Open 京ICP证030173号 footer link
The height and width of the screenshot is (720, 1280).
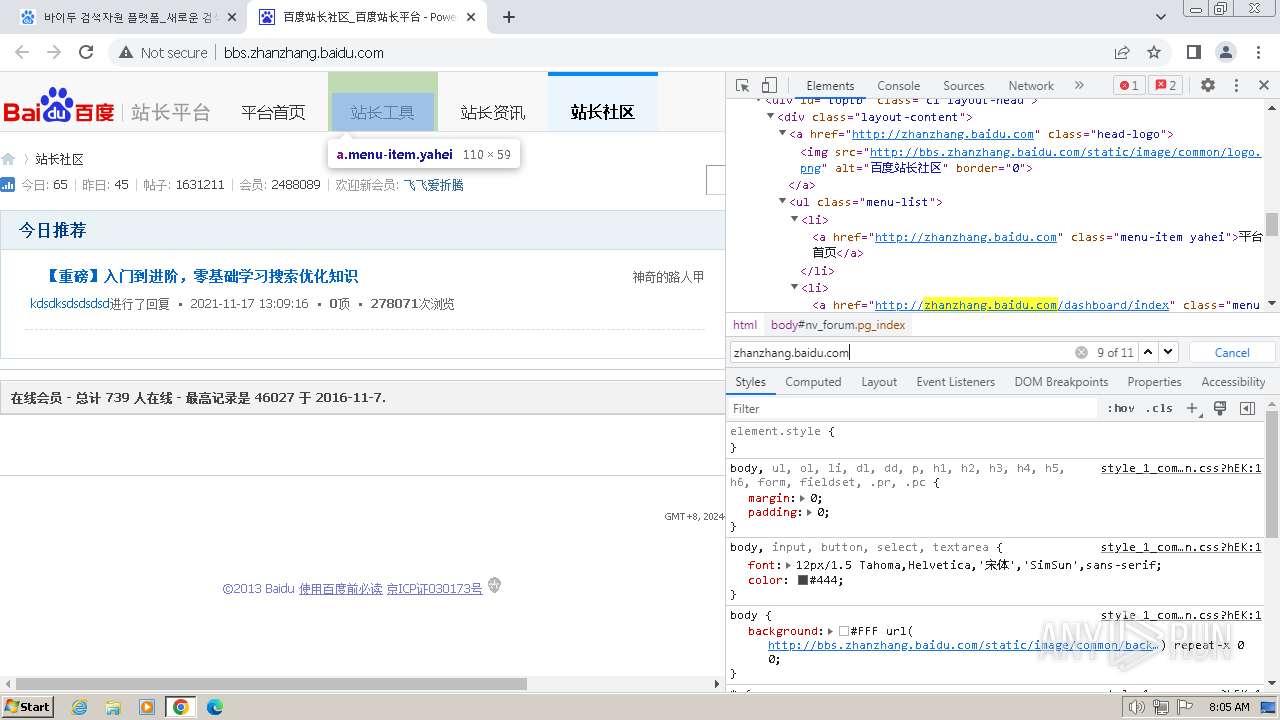tap(434, 589)
